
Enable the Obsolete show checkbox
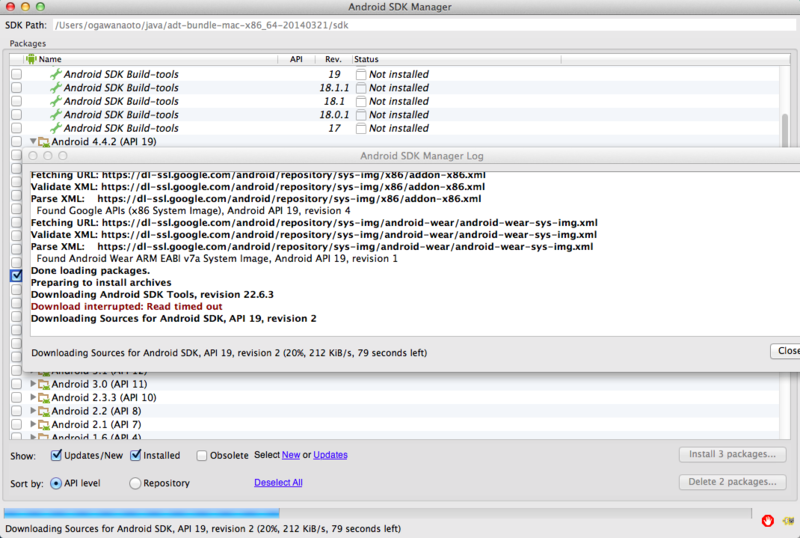click(x=202, y=455)
